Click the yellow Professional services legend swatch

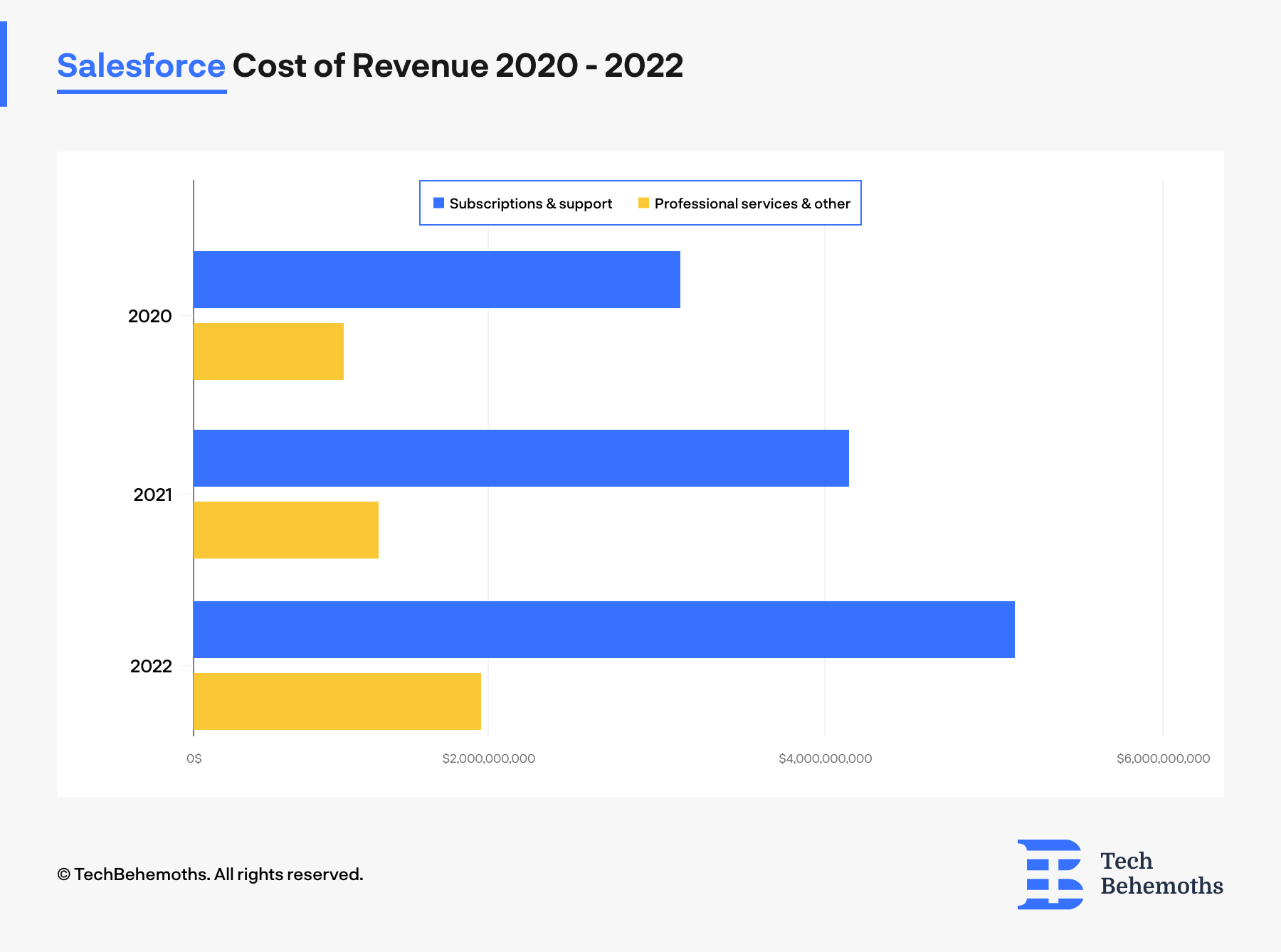[x=643, y=203]
